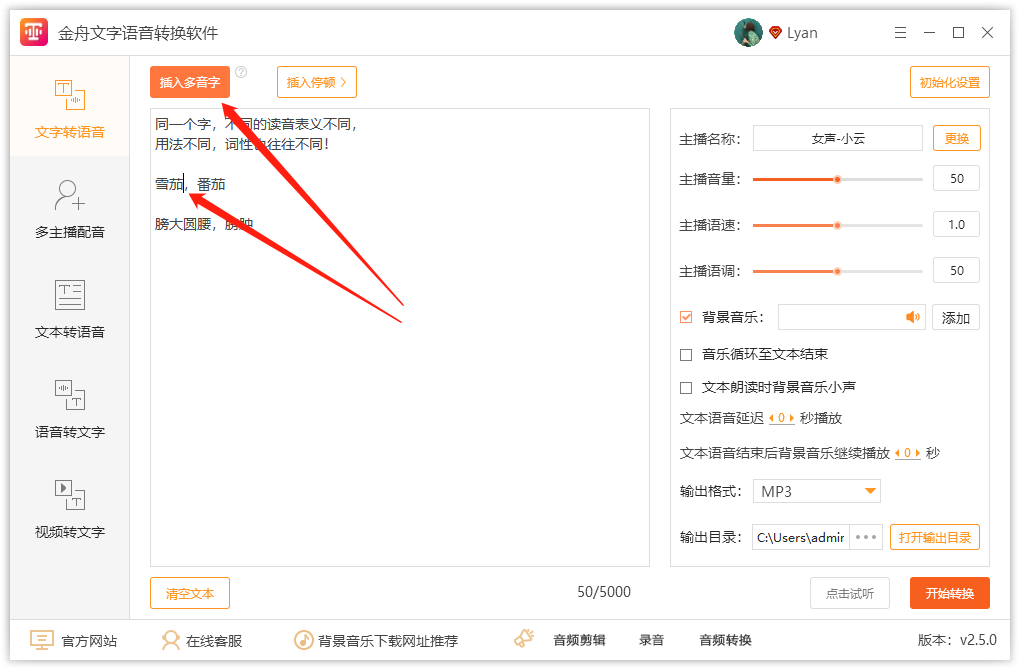Check 文本朗读时背景音乐小声 option
Image resolution: width=1020 pixels, height=670 pixels.
[686, 386]
